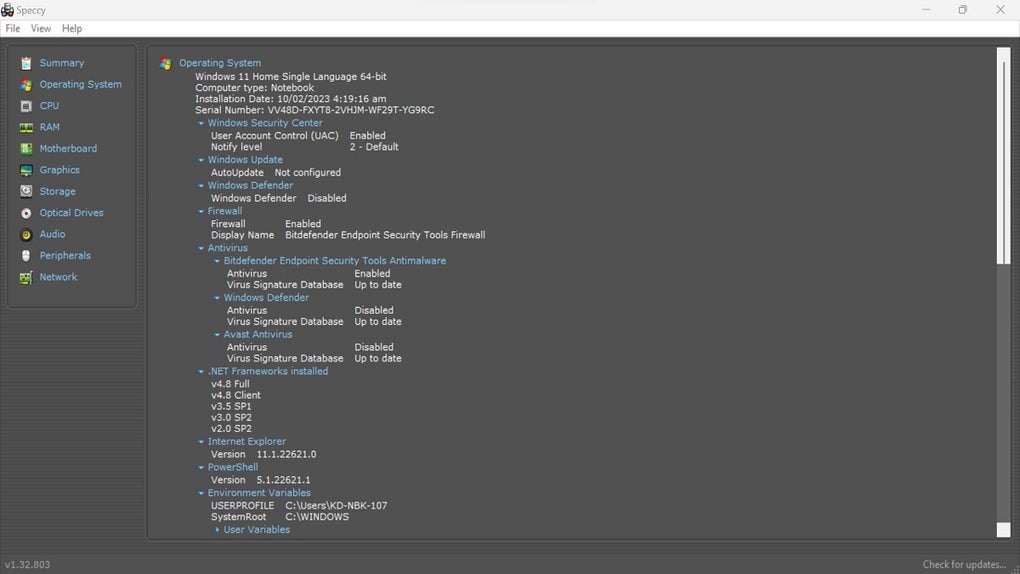Image resolution: width=1020 pixels, height=574 pixels.
Task: Click version number v1.32.803 in status bar
Action: point(27,564)
